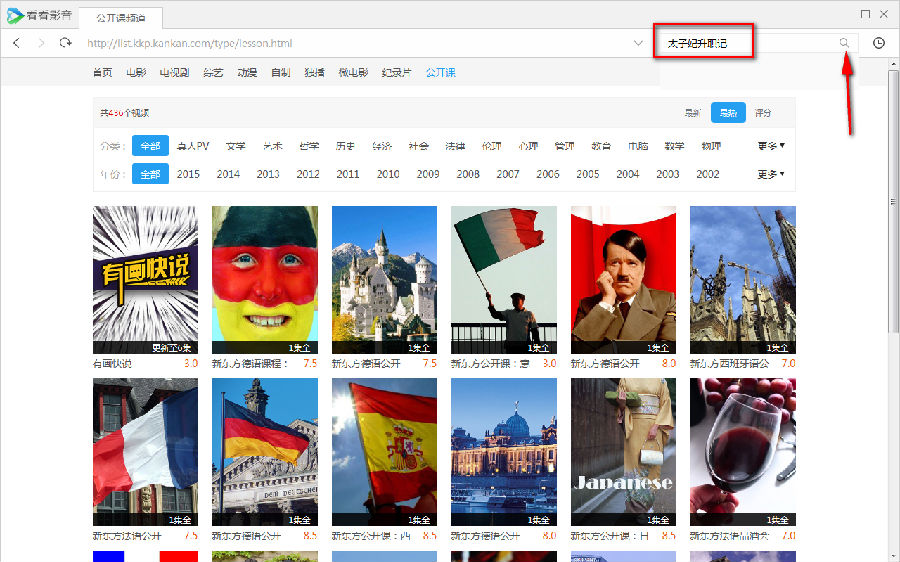Click the Kankan logo icon in title bar
The width and height of the screenshot is (900, 562).
point(14,15)
